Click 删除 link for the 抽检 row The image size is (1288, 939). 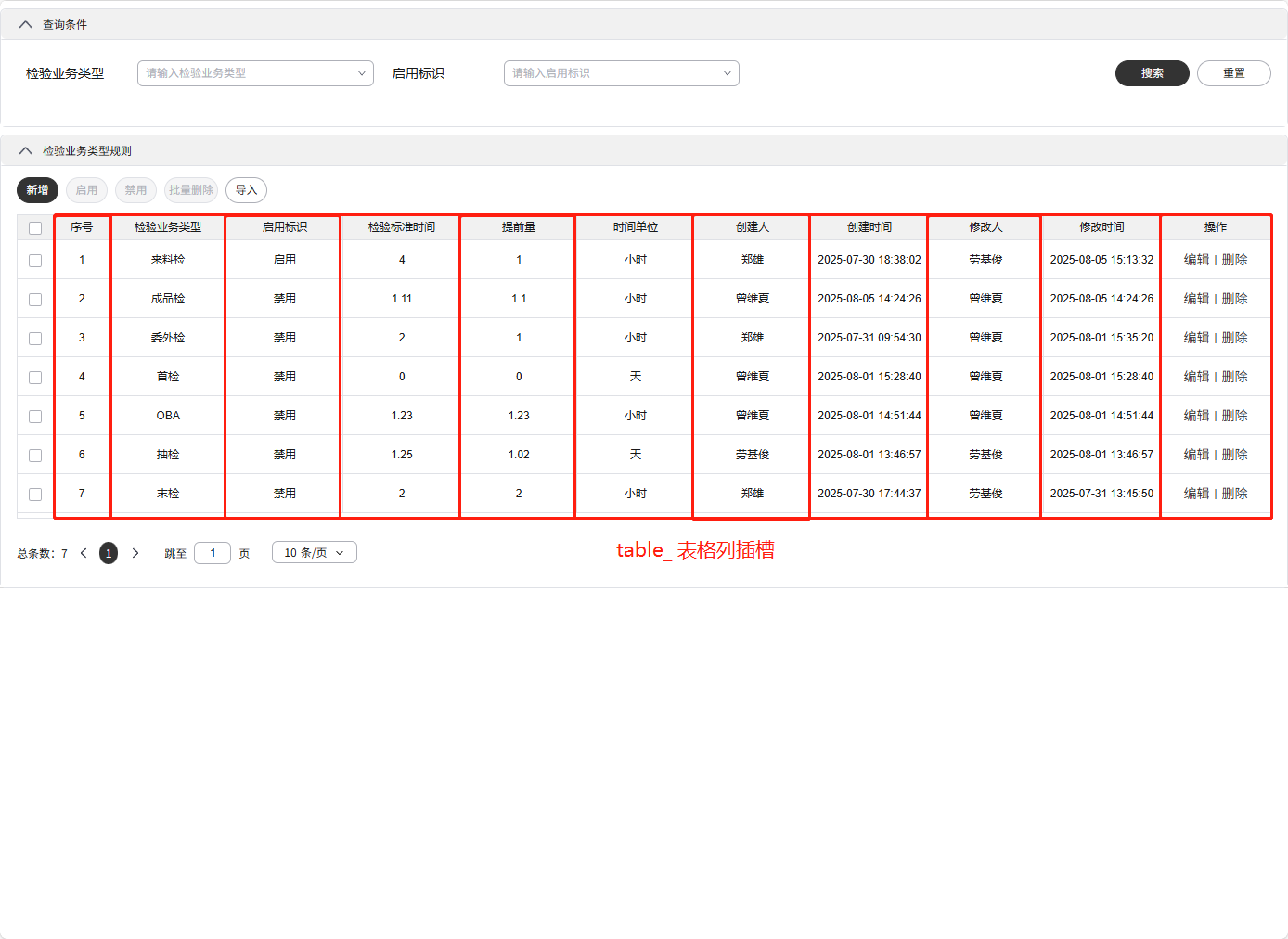[x=1234, y=455]
